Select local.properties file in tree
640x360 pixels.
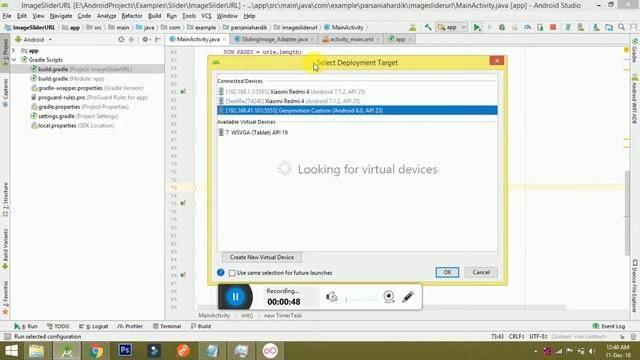pos(72,125)
